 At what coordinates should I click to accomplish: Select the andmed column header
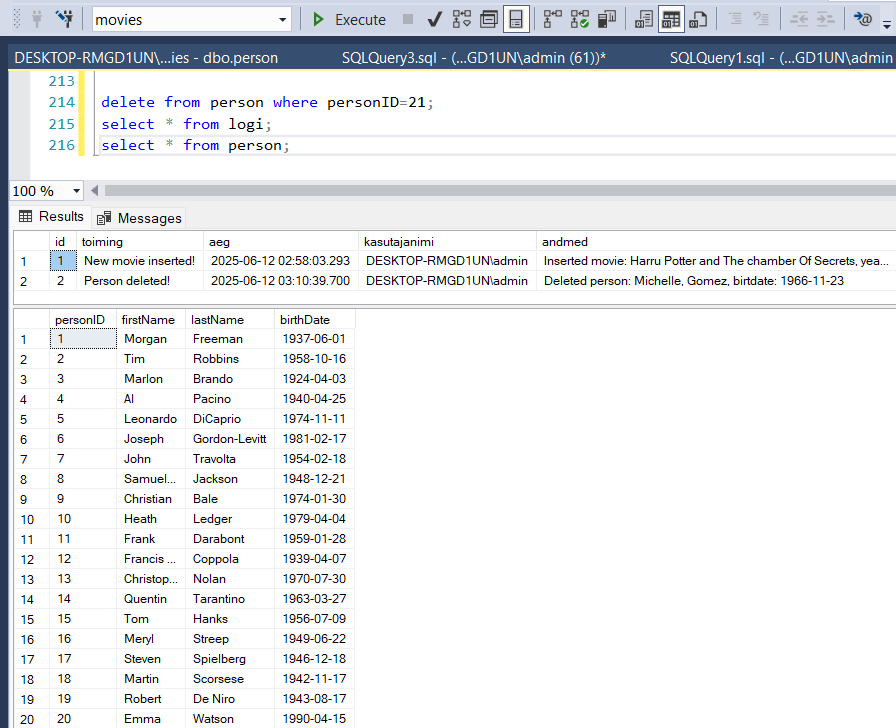(x=716, y=242)
